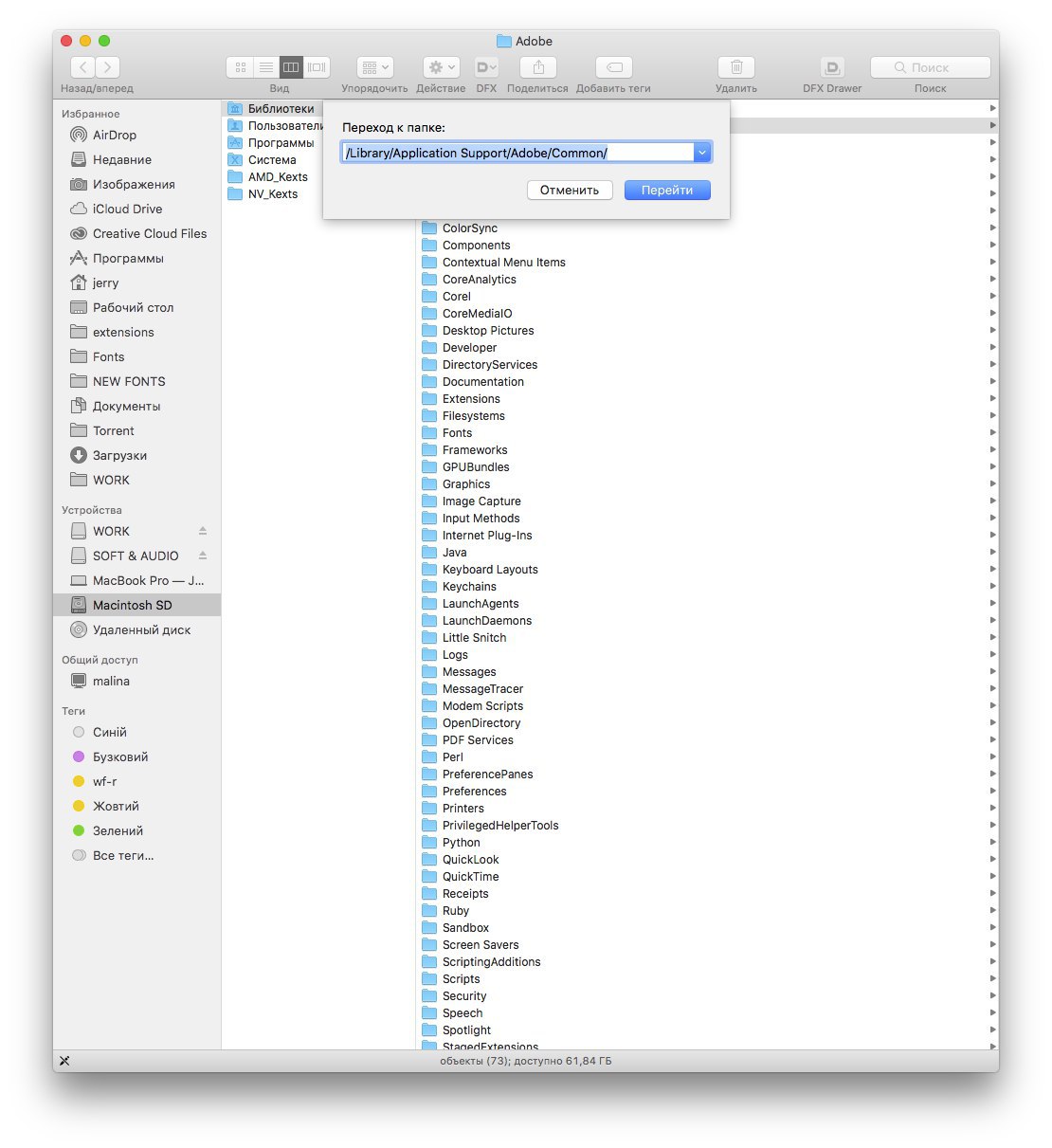Screen dimensions: 1052x1148
Task: Expand the Python folder arrow
Action: coord(992,842)
